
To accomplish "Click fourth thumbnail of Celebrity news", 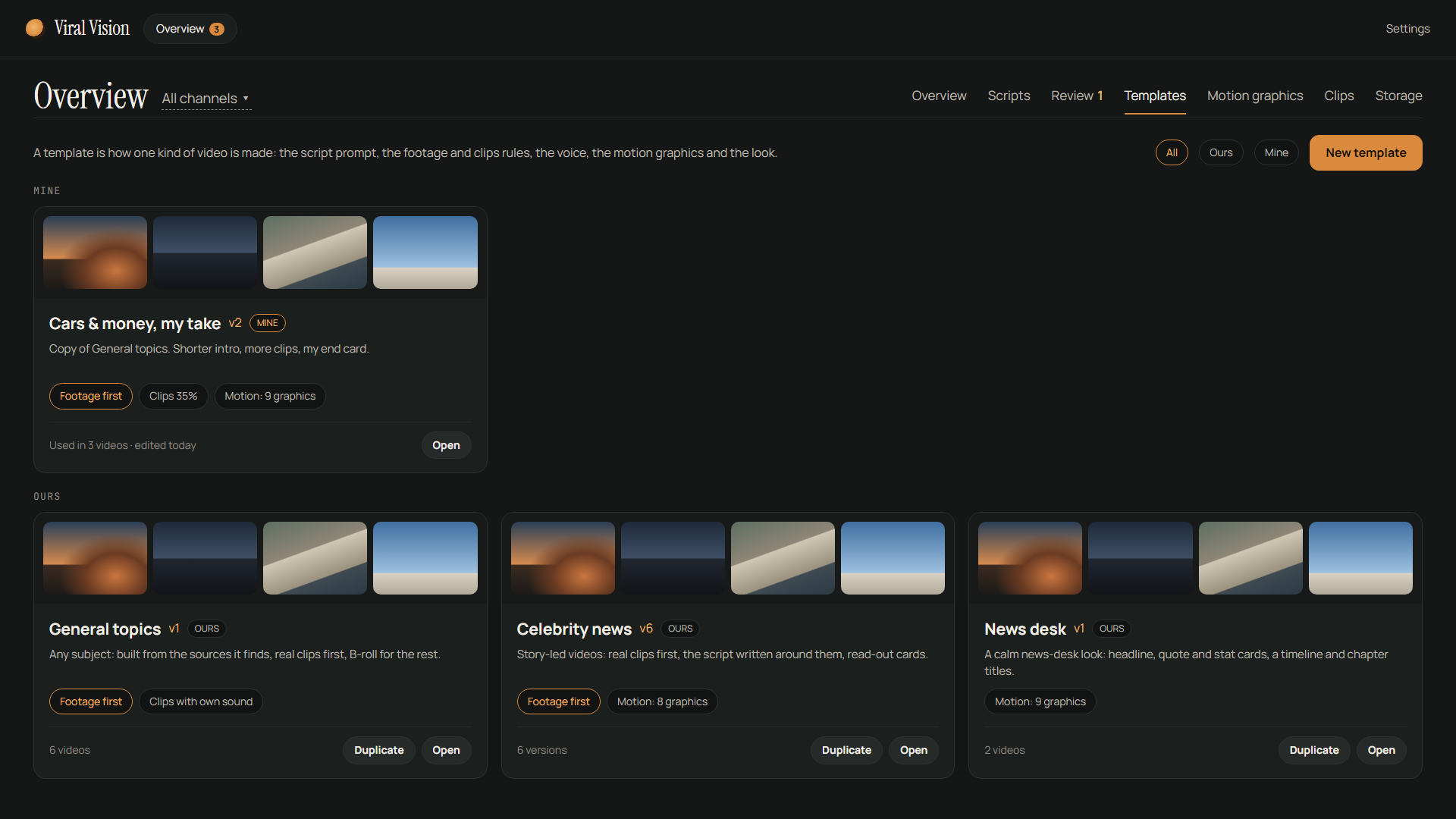I will tap(893, 558).
